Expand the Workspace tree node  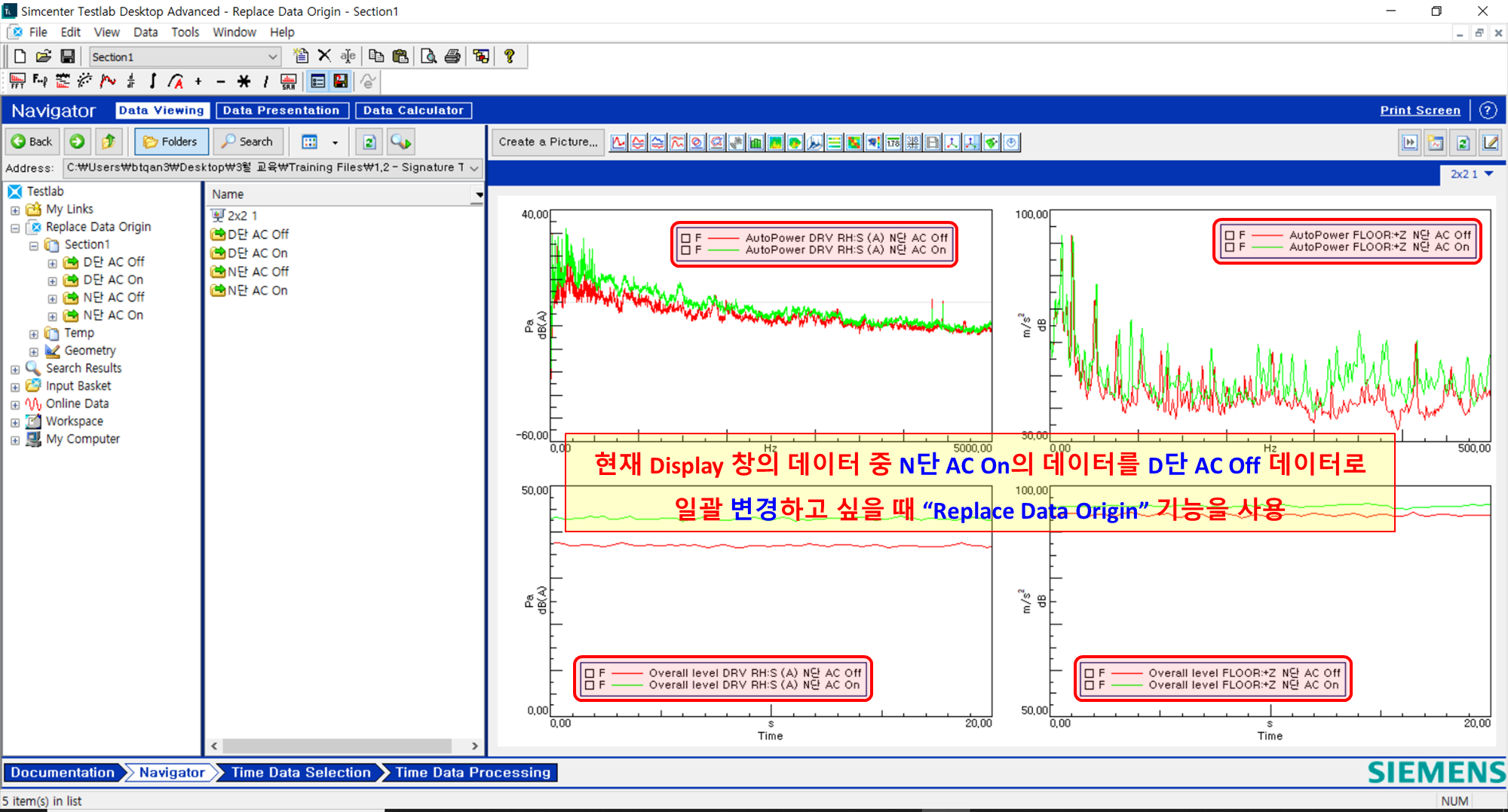click(x=15, y=422)
